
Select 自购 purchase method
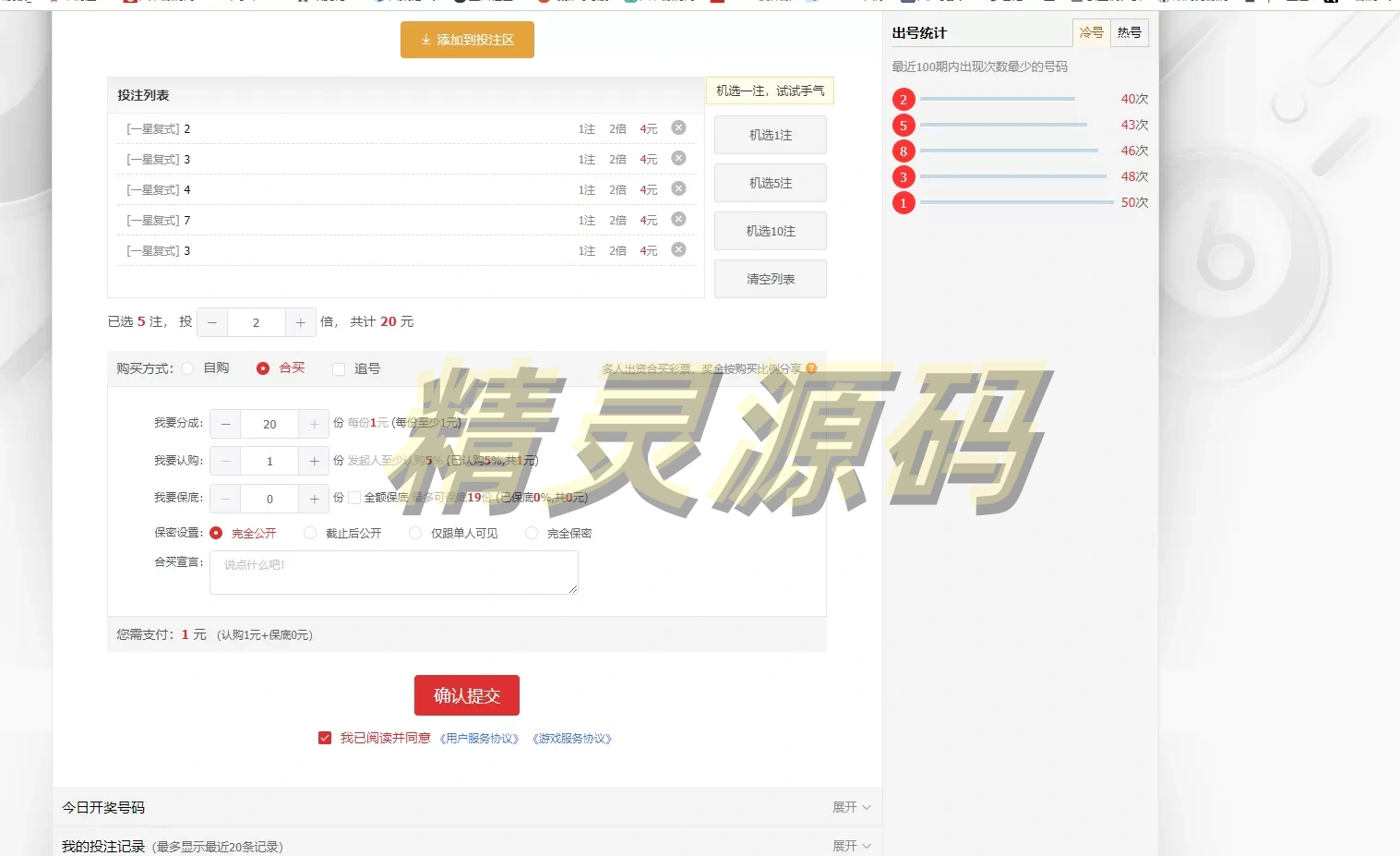188,368
